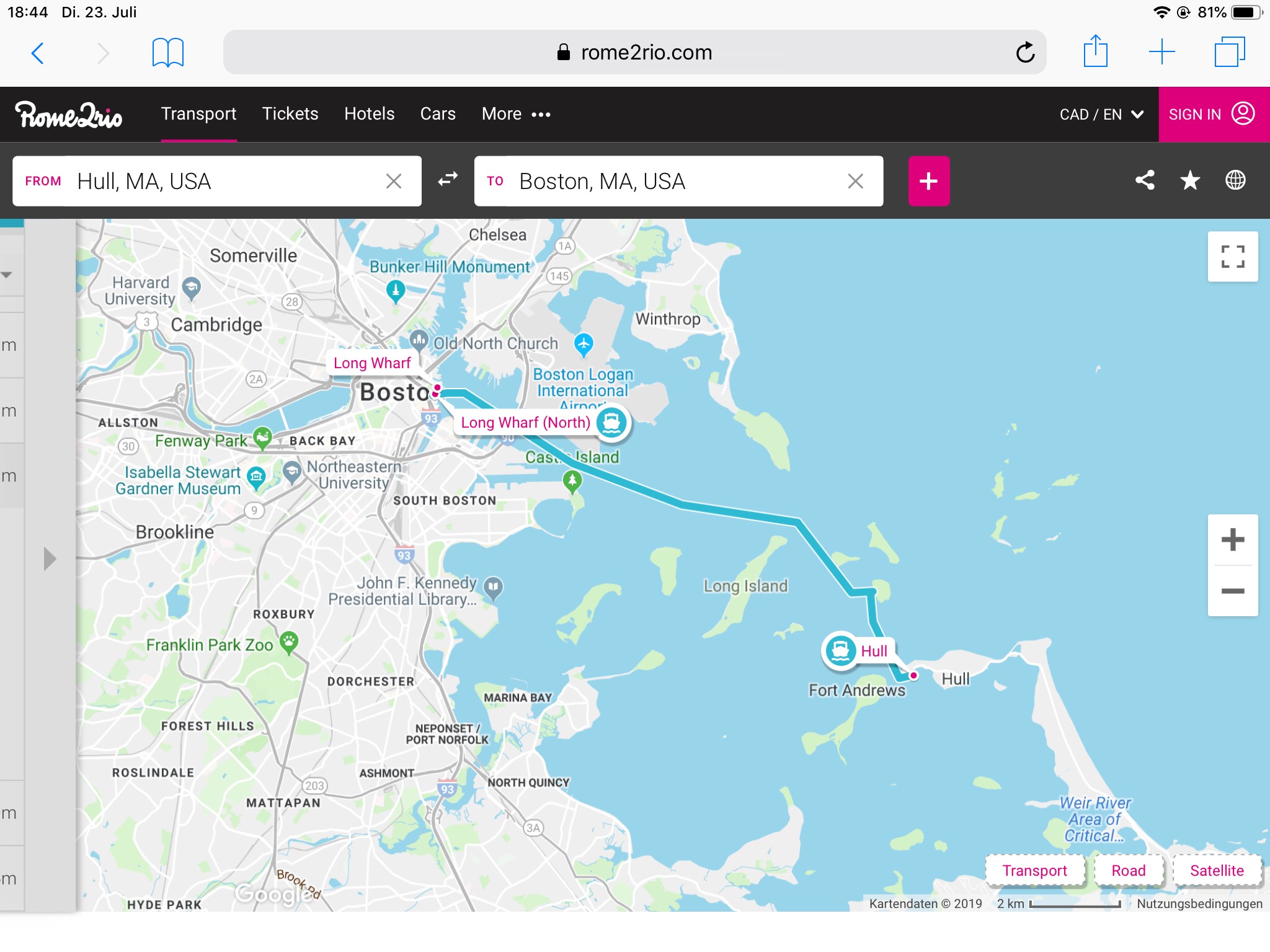
Task: Clear the TO destination field
Action: (x=856, y=181)
